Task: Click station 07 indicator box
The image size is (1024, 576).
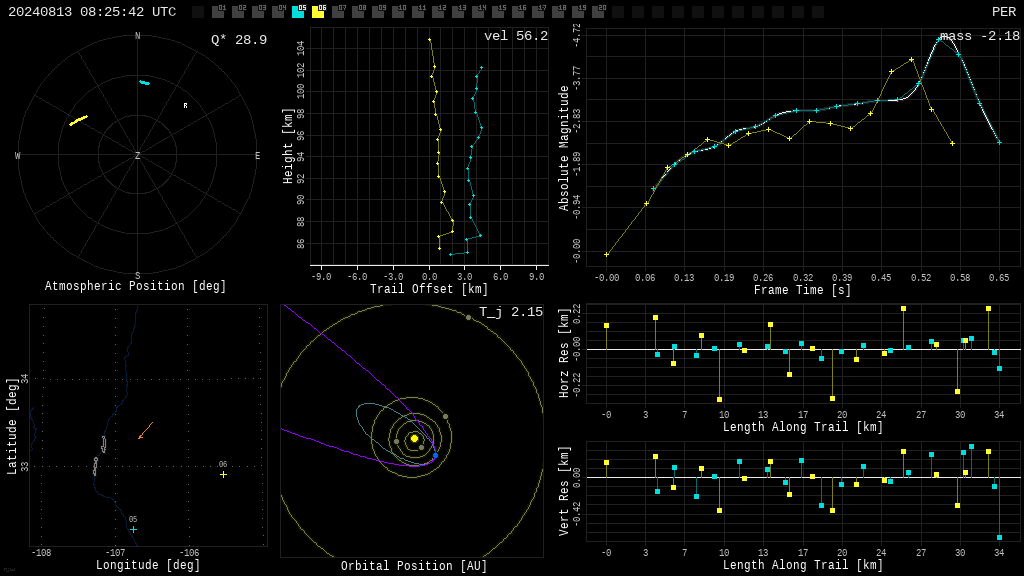Action: (338, 12)
